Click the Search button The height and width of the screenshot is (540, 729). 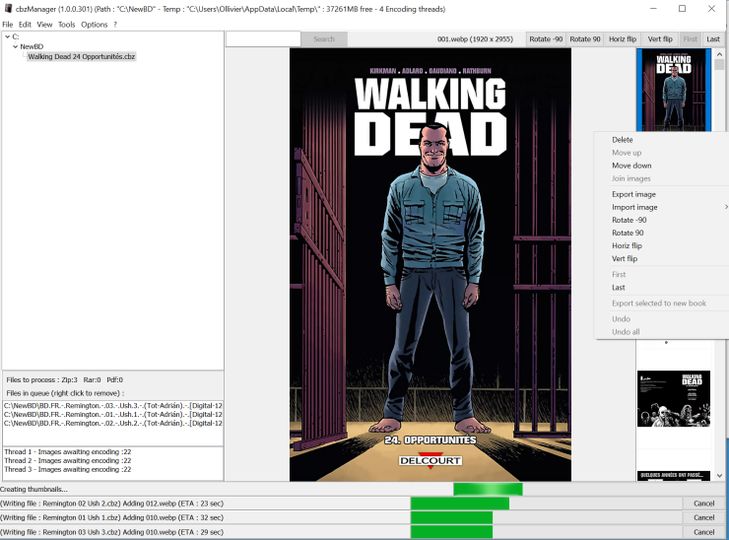[324, 39]
